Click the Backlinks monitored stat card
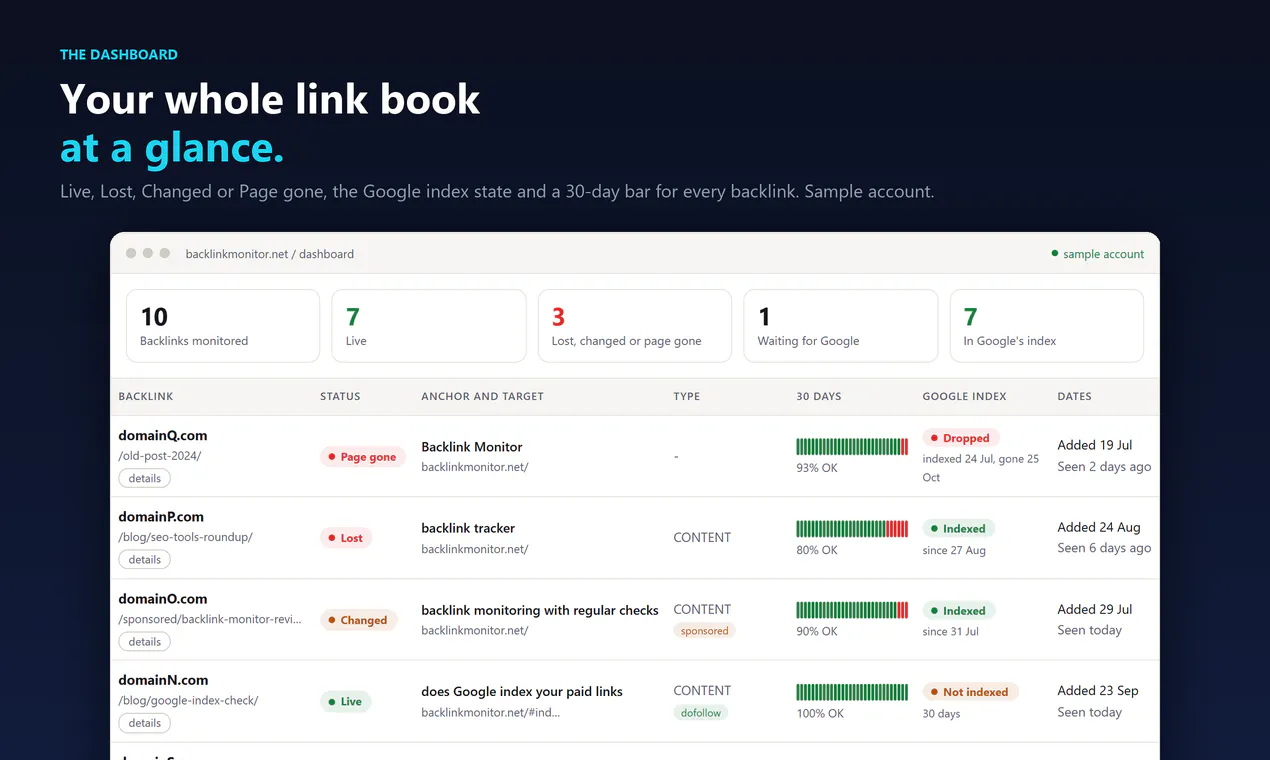Image resolution: width=1270 pixels, height=760 pixels. point(223,326)
